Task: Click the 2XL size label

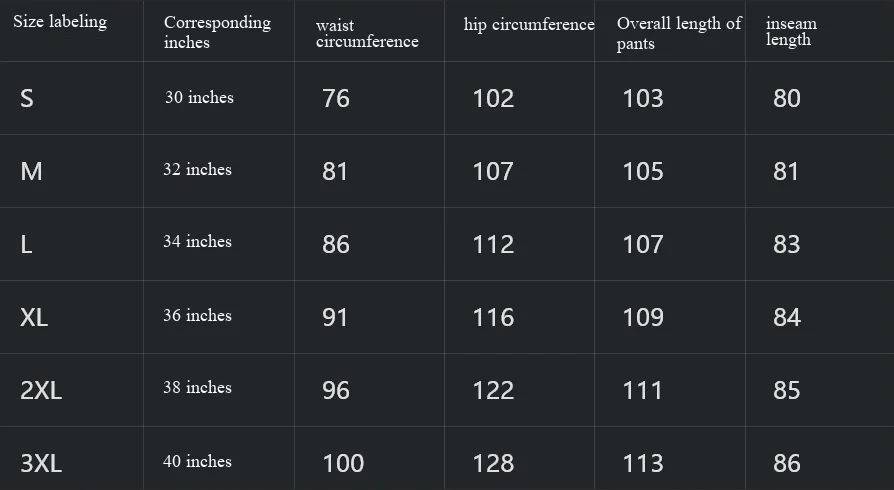Action: 41,390
